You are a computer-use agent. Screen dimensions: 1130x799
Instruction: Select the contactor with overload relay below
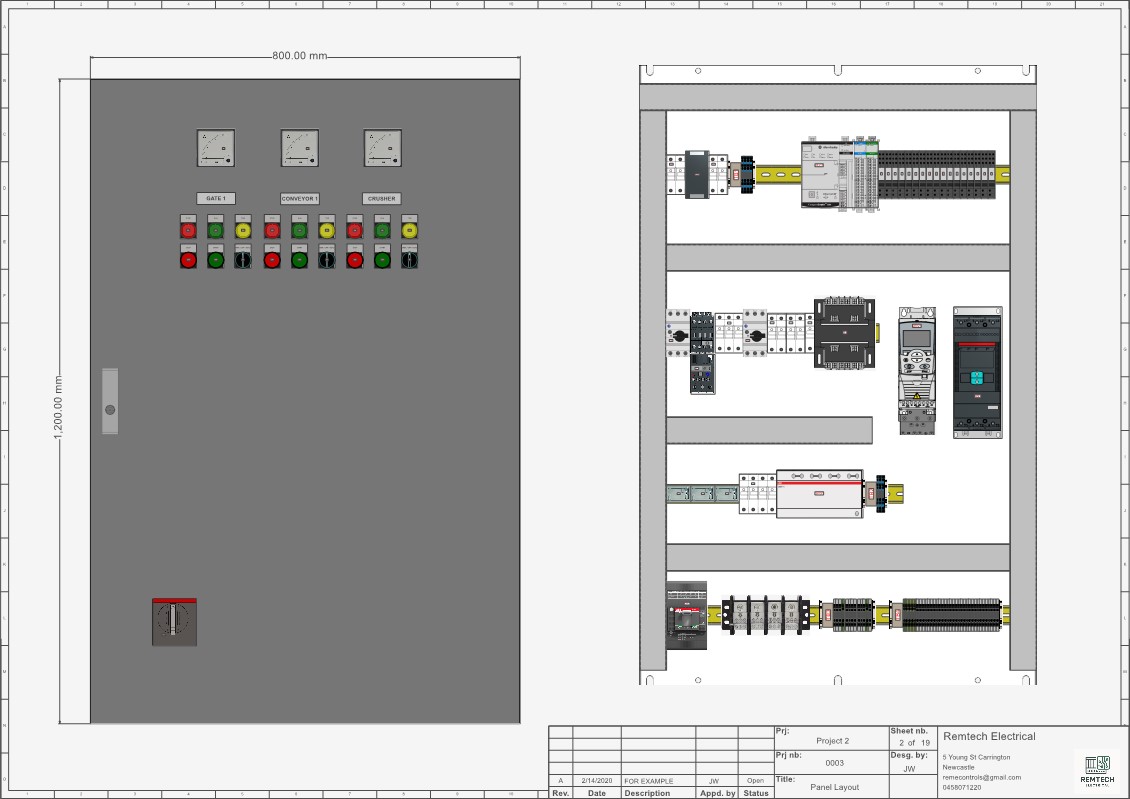[x=703, y=352]
